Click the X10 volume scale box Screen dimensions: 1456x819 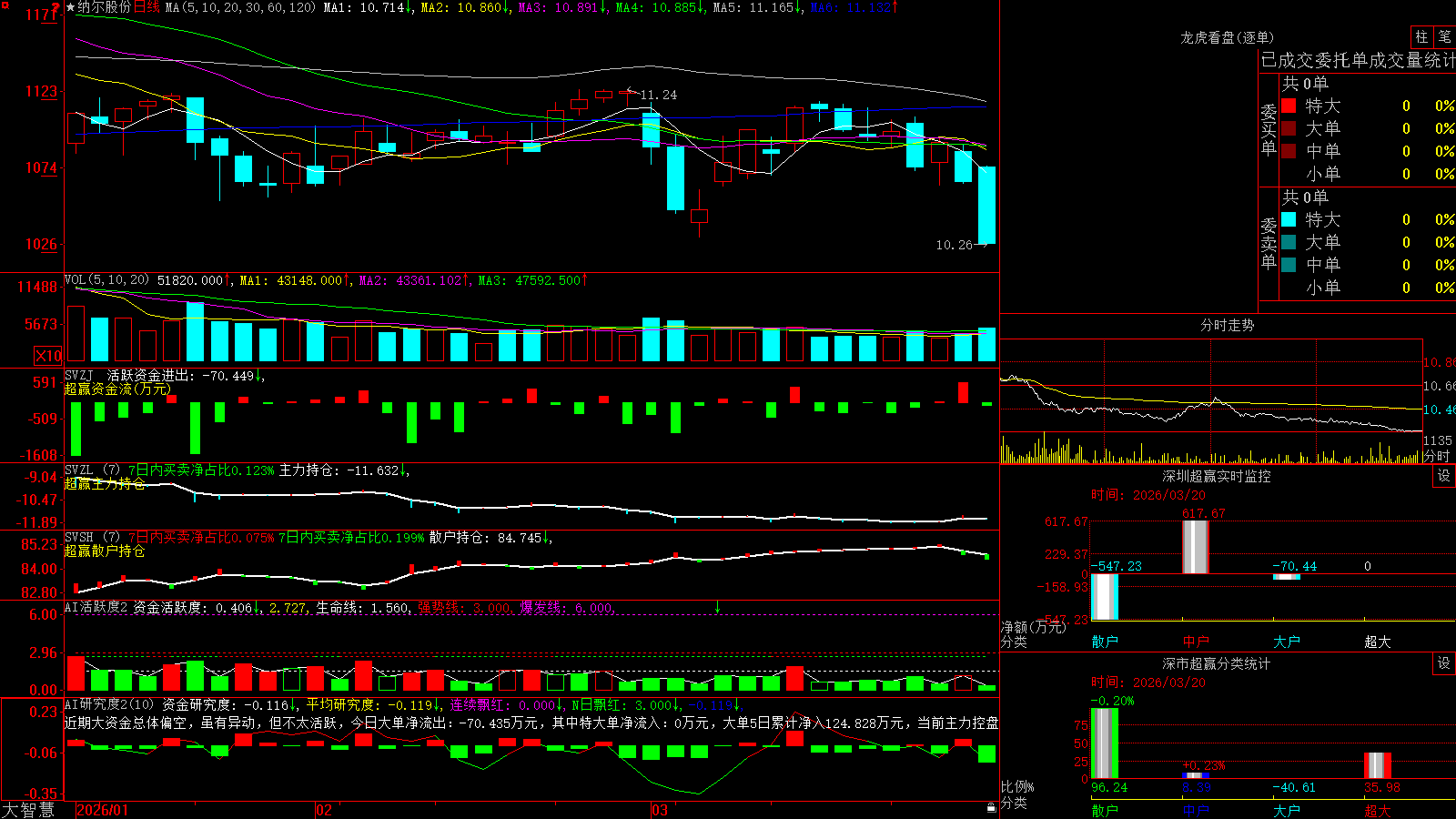[x=48, y=356]
